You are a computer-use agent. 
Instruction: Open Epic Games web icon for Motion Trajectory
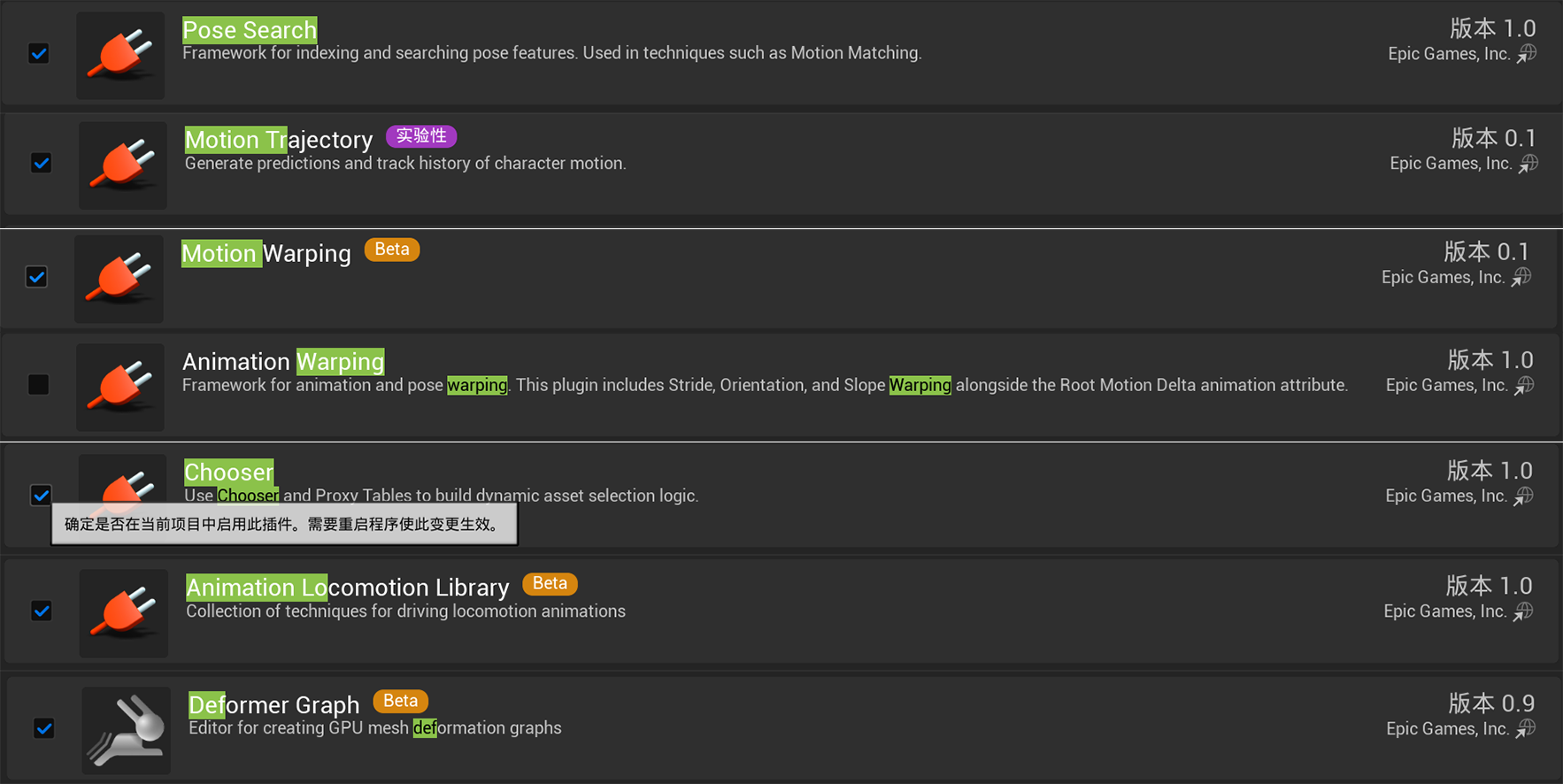point(1528,164)
